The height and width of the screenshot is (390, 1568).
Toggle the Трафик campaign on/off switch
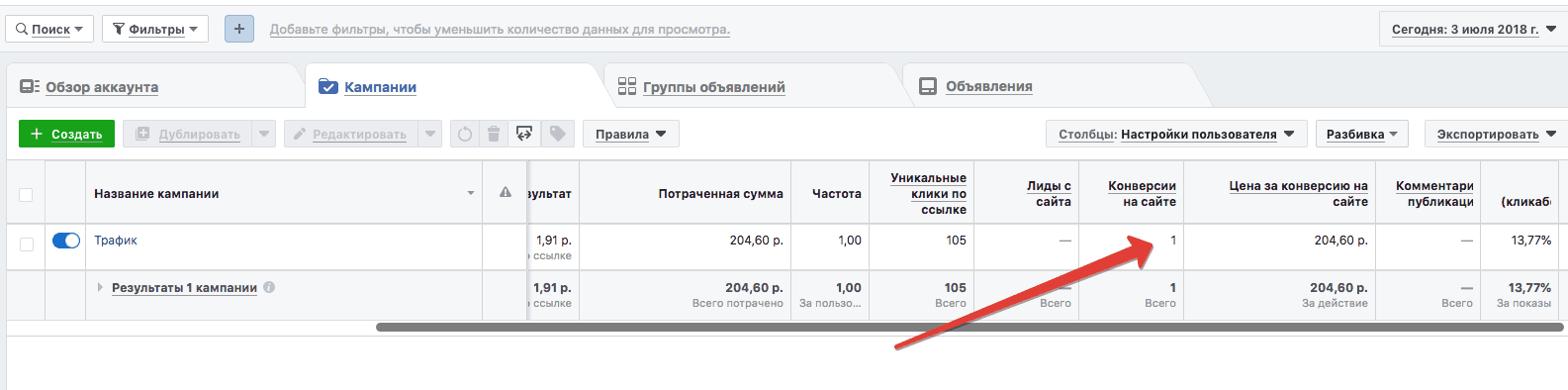pos(66,241)
